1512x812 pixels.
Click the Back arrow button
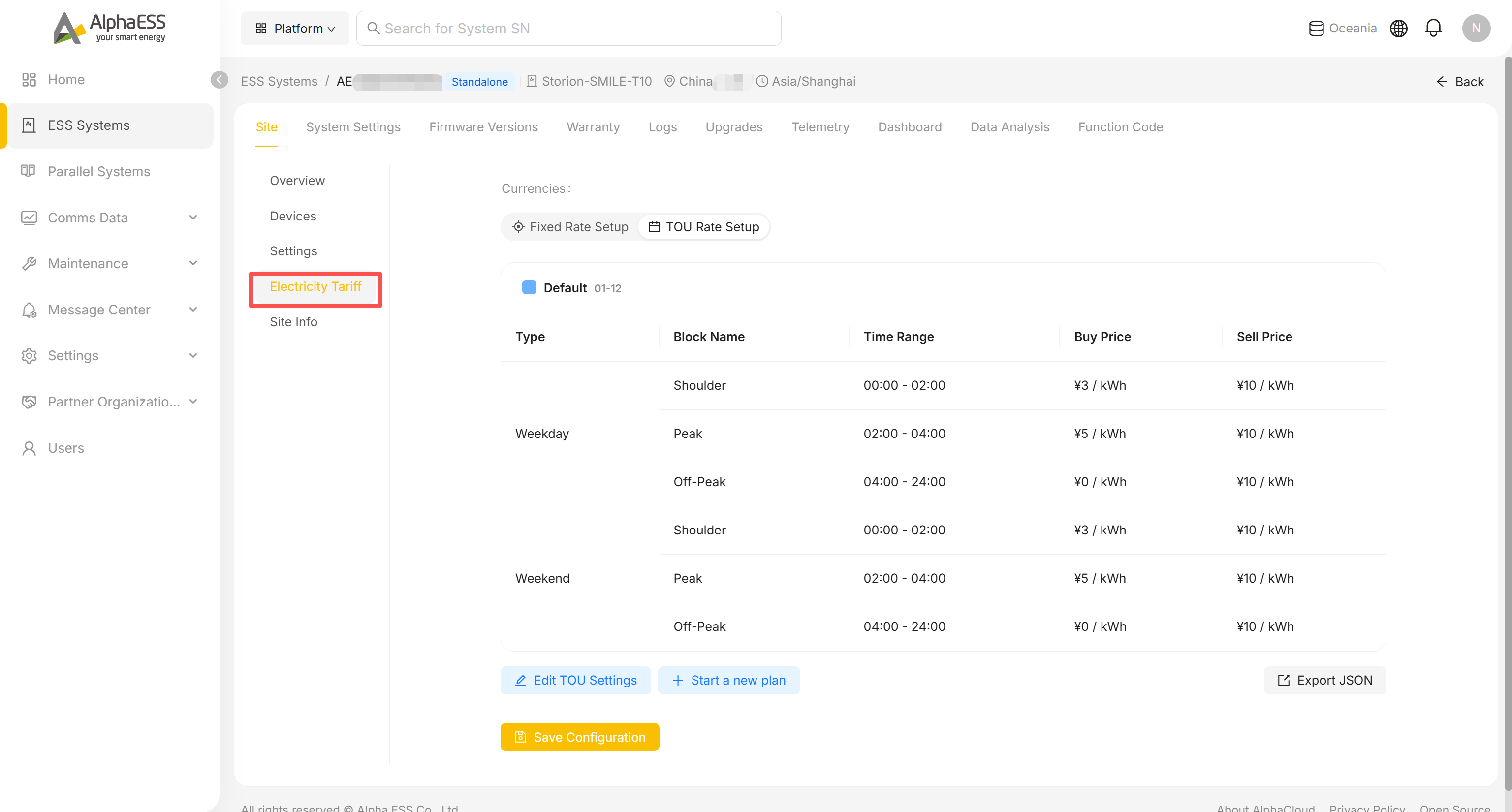click(x=1460, y=82)
